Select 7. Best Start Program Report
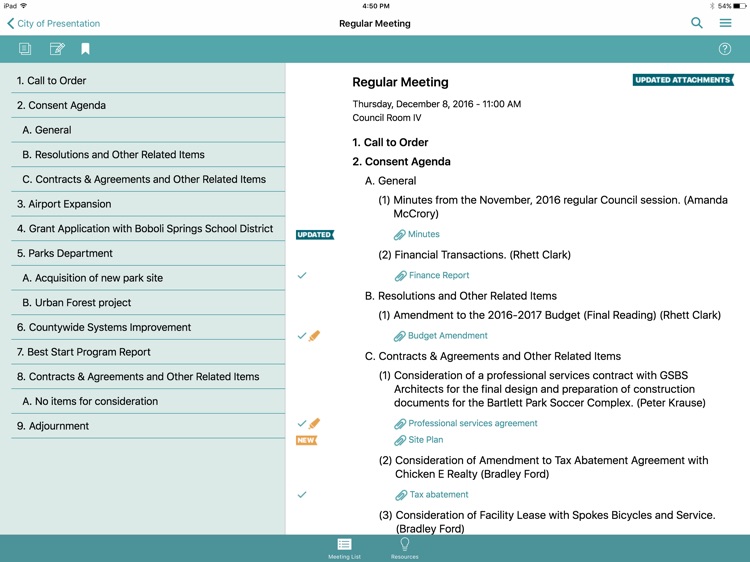 pos(148,352)
